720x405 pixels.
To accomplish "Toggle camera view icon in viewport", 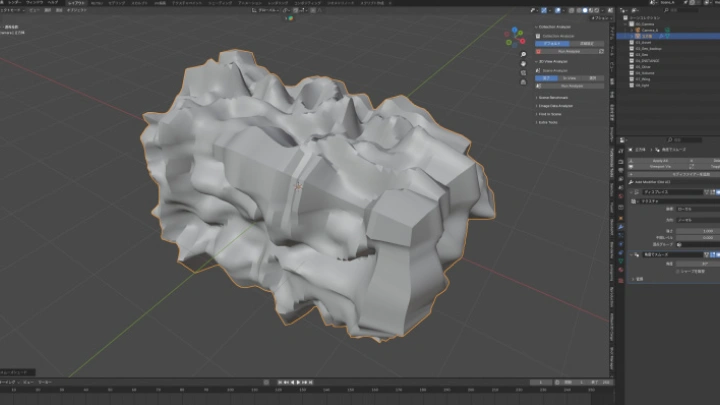I will [523, 73].
